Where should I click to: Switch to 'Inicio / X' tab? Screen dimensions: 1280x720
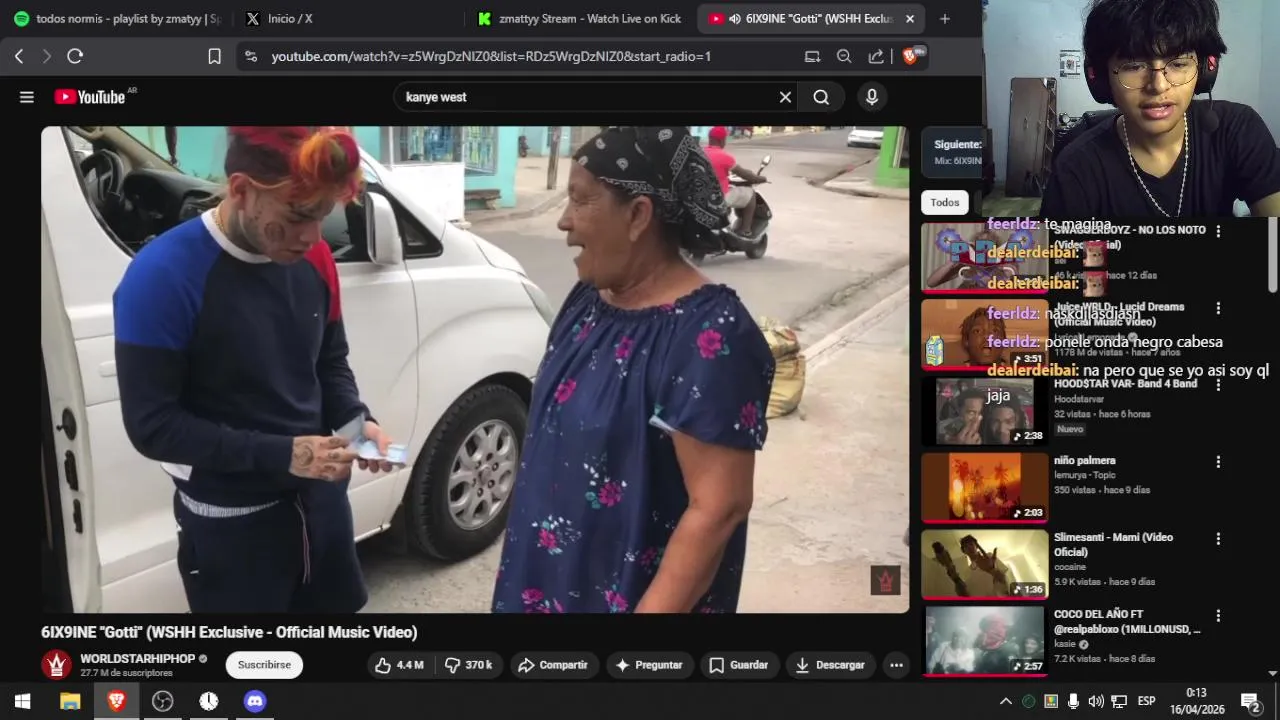coord(347,19)
